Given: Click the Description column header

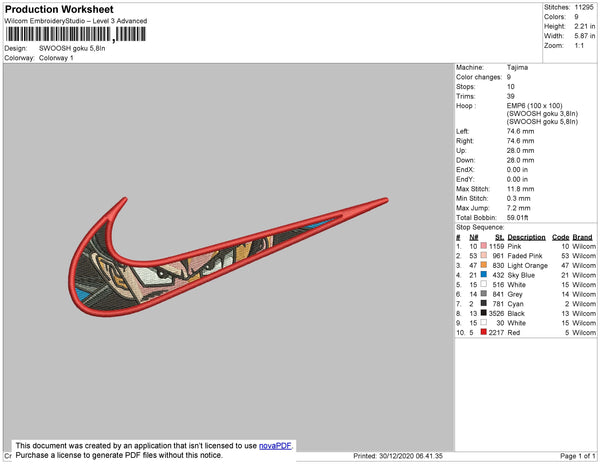Looking at the screenshot, I should coord(526,237).
